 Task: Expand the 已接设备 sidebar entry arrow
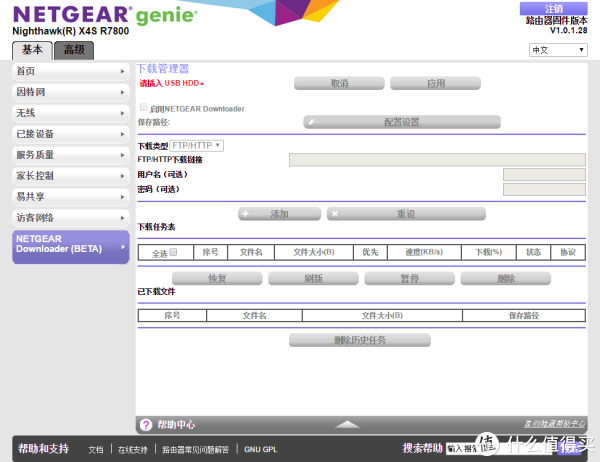(122, 134)
